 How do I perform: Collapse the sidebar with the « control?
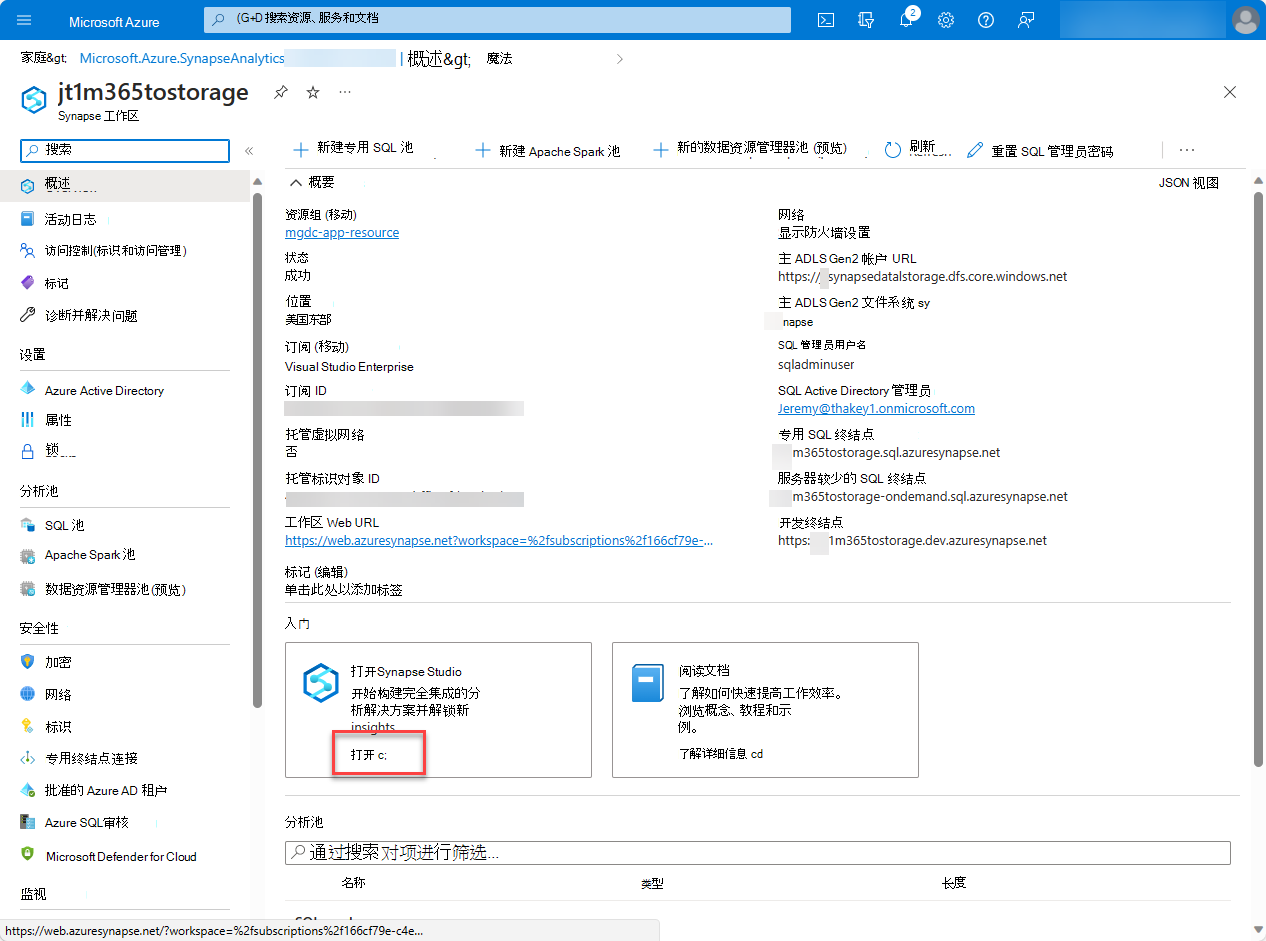click(x=248, y=150)
